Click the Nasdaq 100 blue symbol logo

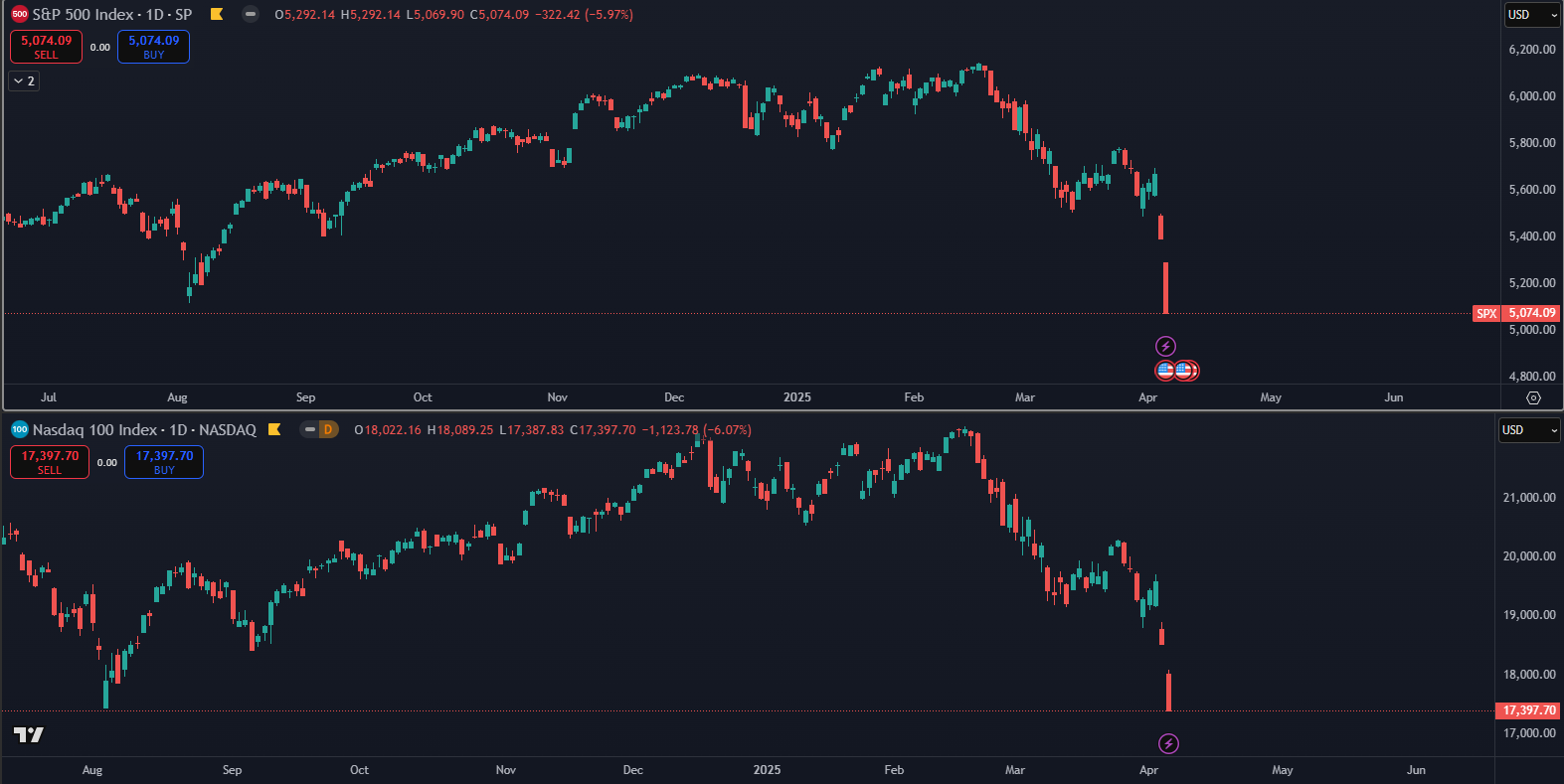click(x=19, y=430)
